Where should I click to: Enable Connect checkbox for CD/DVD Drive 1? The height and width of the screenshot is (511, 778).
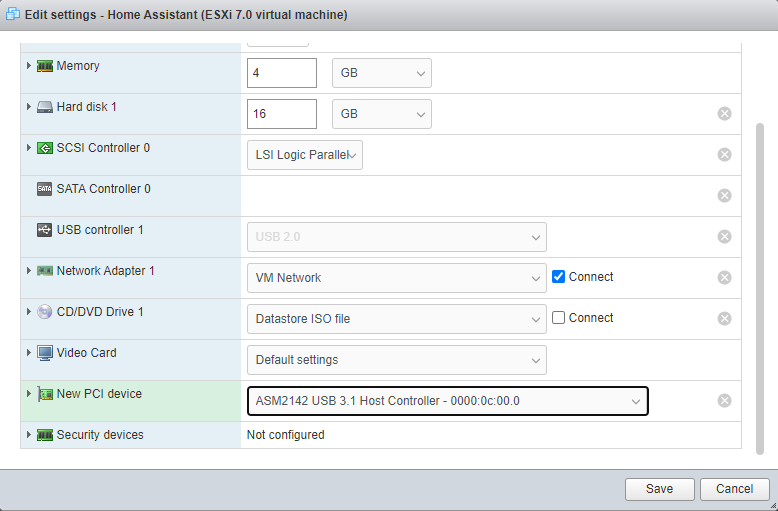click(x=558, y=318)
